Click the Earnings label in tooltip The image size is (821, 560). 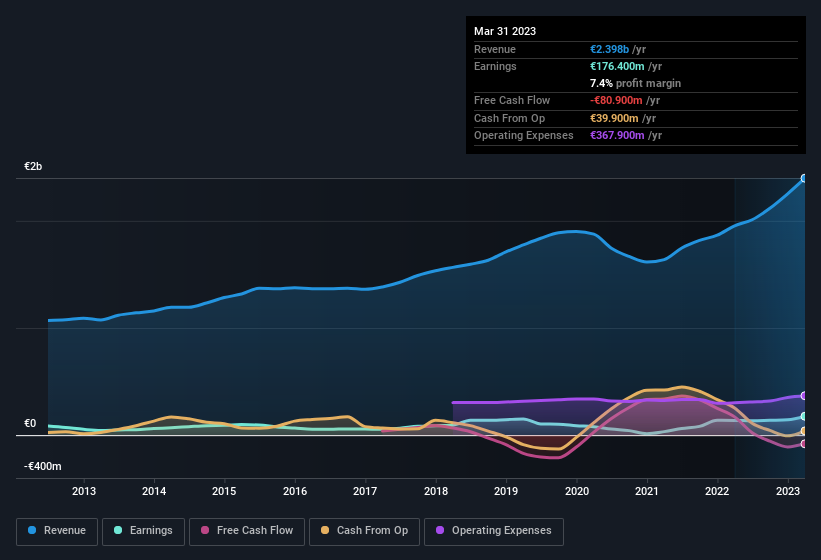click(x=495, y=66)
